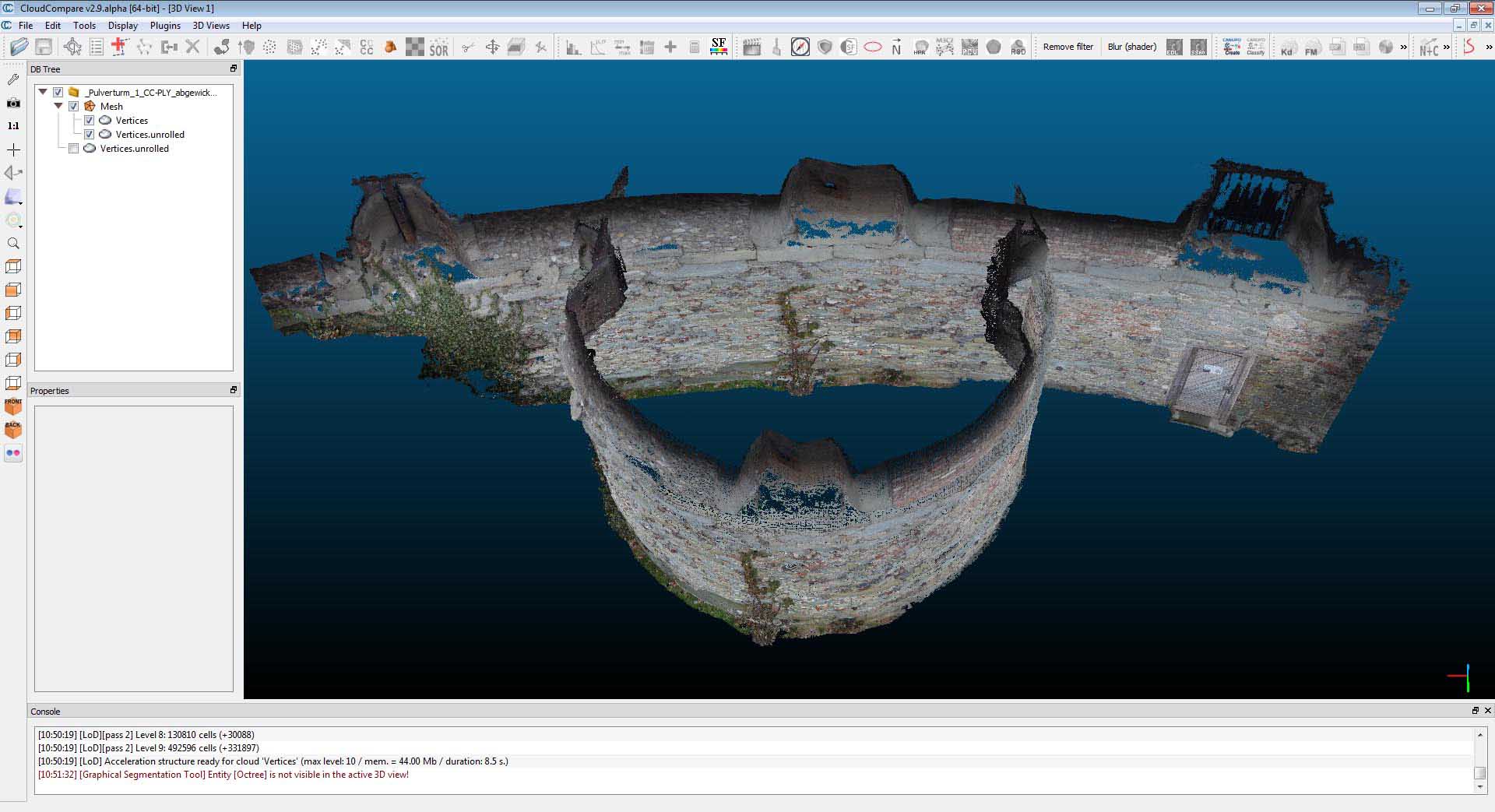Click the CANUPO Create icon
The image size is (1495, 812).
click(1232, 47)
